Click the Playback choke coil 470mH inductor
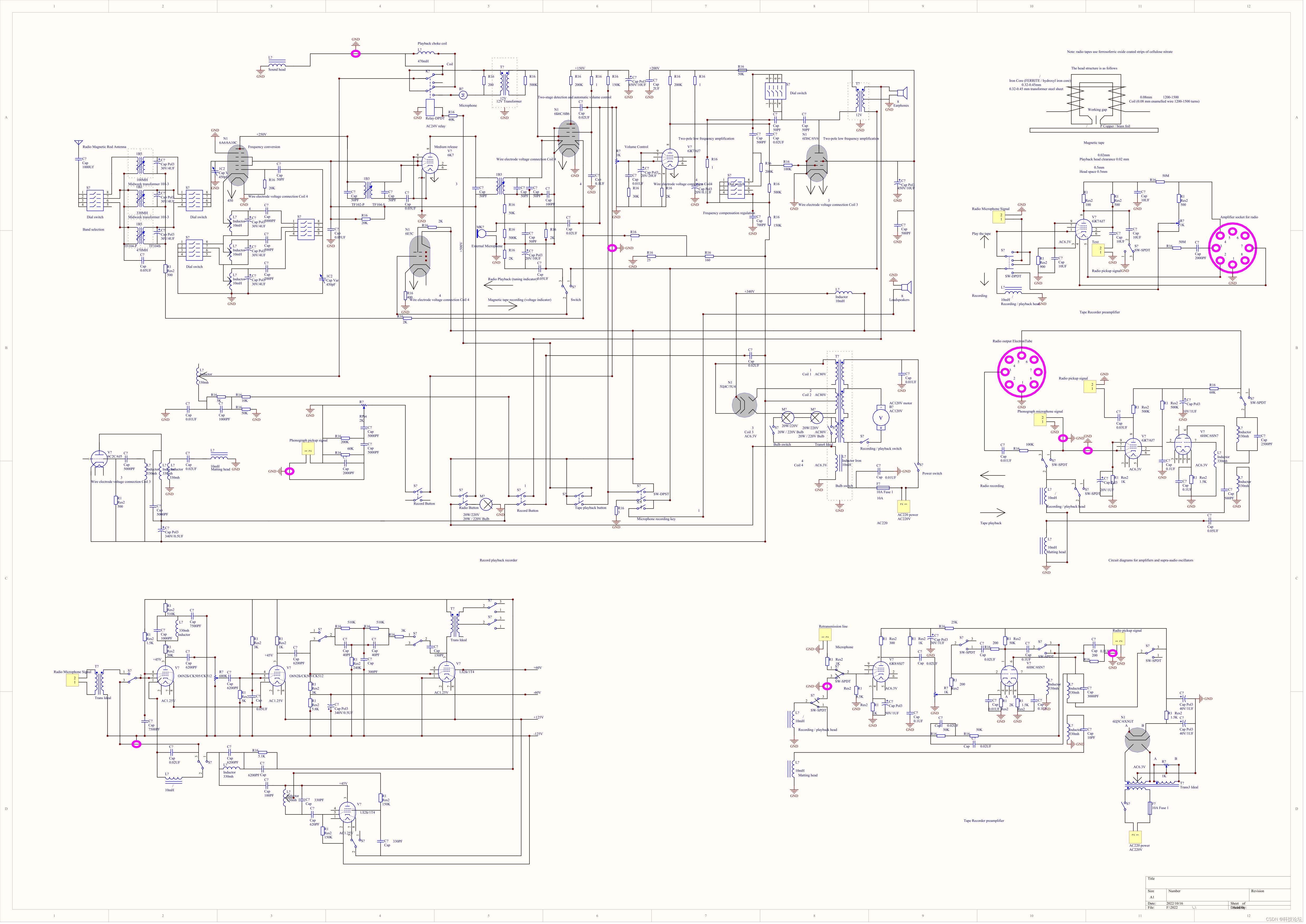1306x924 pixels. coord(426,53)
